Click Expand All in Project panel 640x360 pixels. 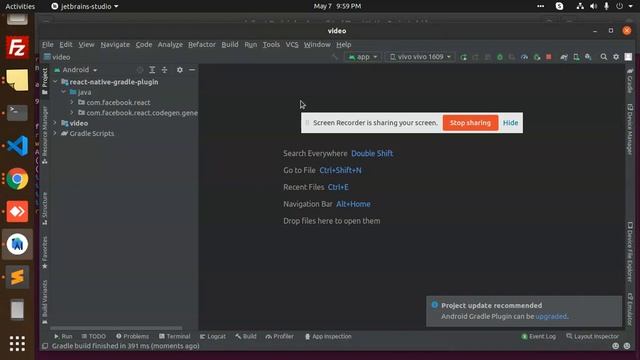[152, 70]
